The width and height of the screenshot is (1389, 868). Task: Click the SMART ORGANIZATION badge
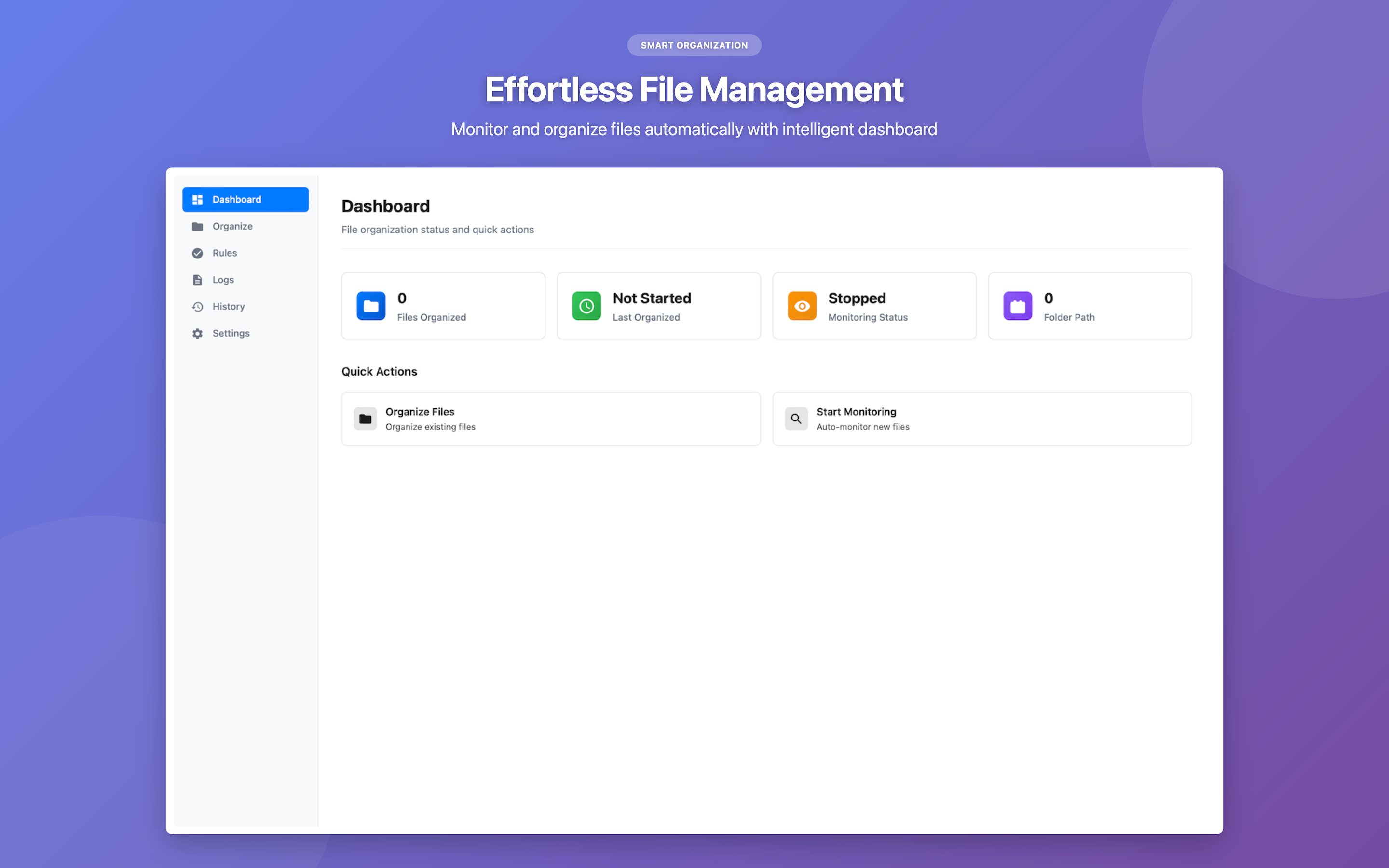pos(694,45)
